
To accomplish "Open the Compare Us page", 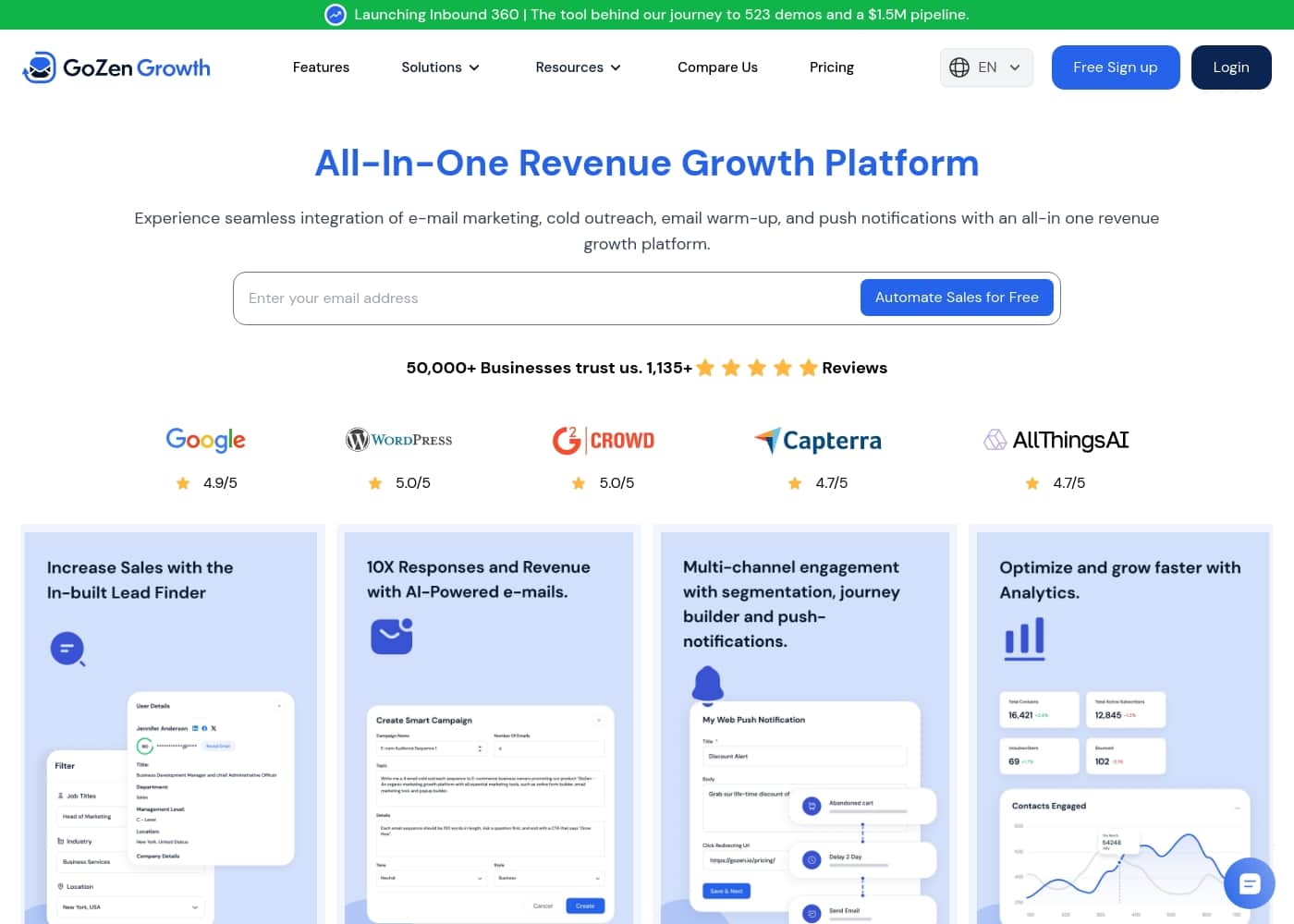I will tap(717, 67).
